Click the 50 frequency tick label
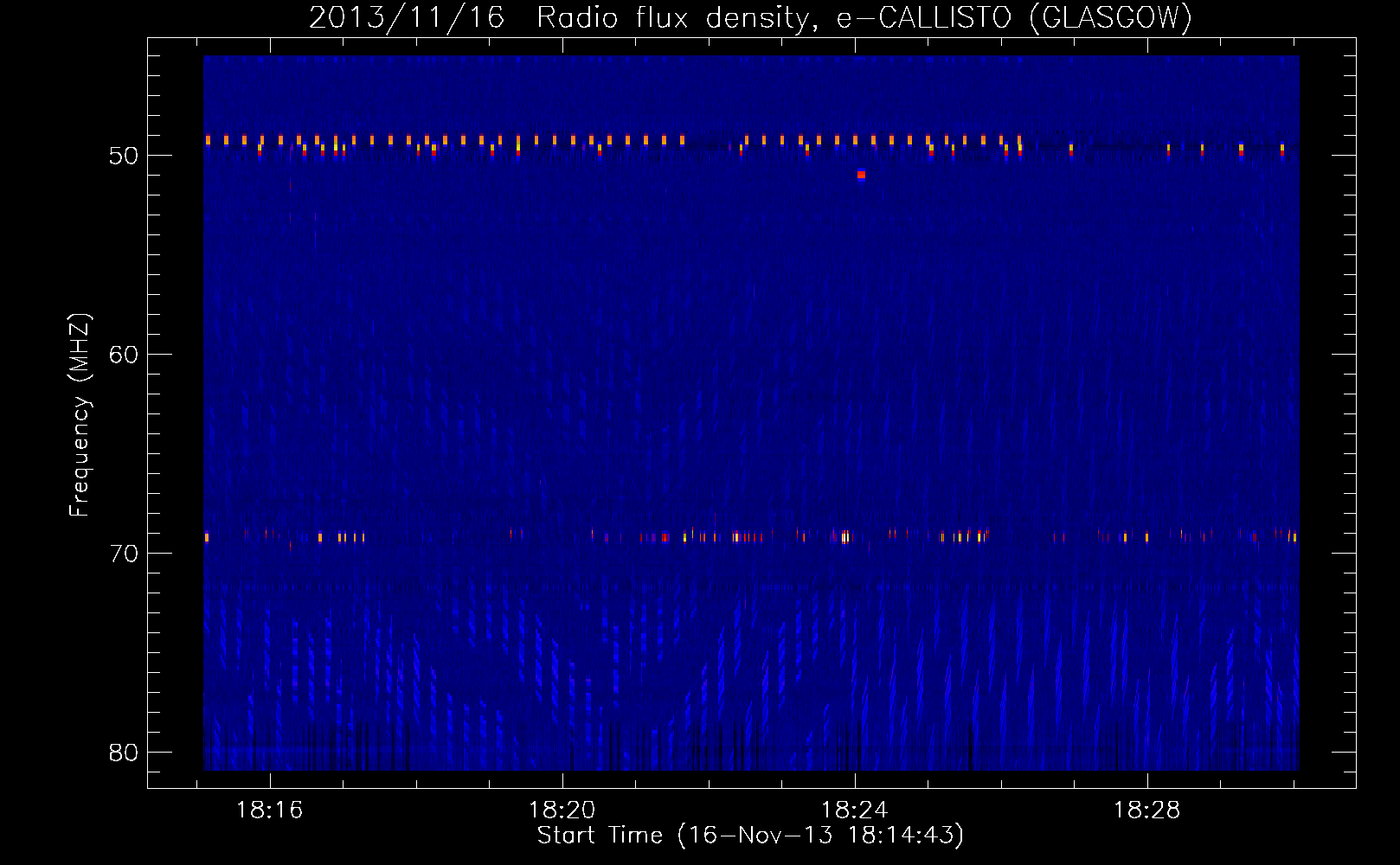Image resolution: width=1400 pixels, height=865 pixels. tap(124, 156)
